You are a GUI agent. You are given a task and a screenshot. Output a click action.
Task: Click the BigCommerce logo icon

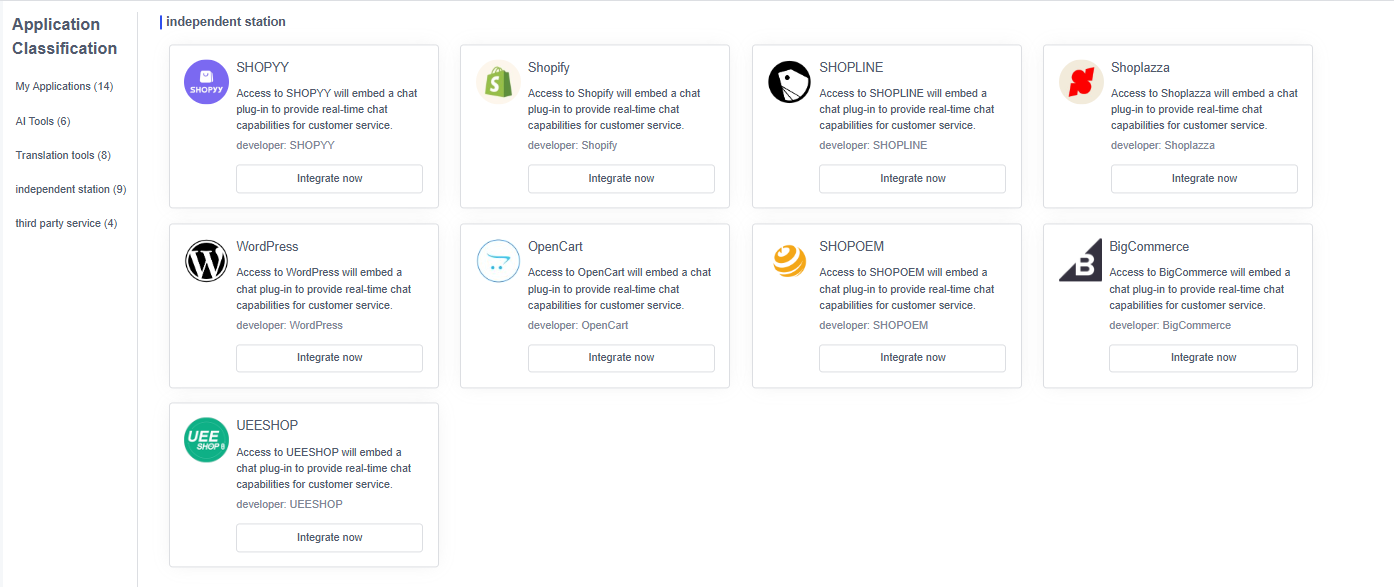(1080, 261)
